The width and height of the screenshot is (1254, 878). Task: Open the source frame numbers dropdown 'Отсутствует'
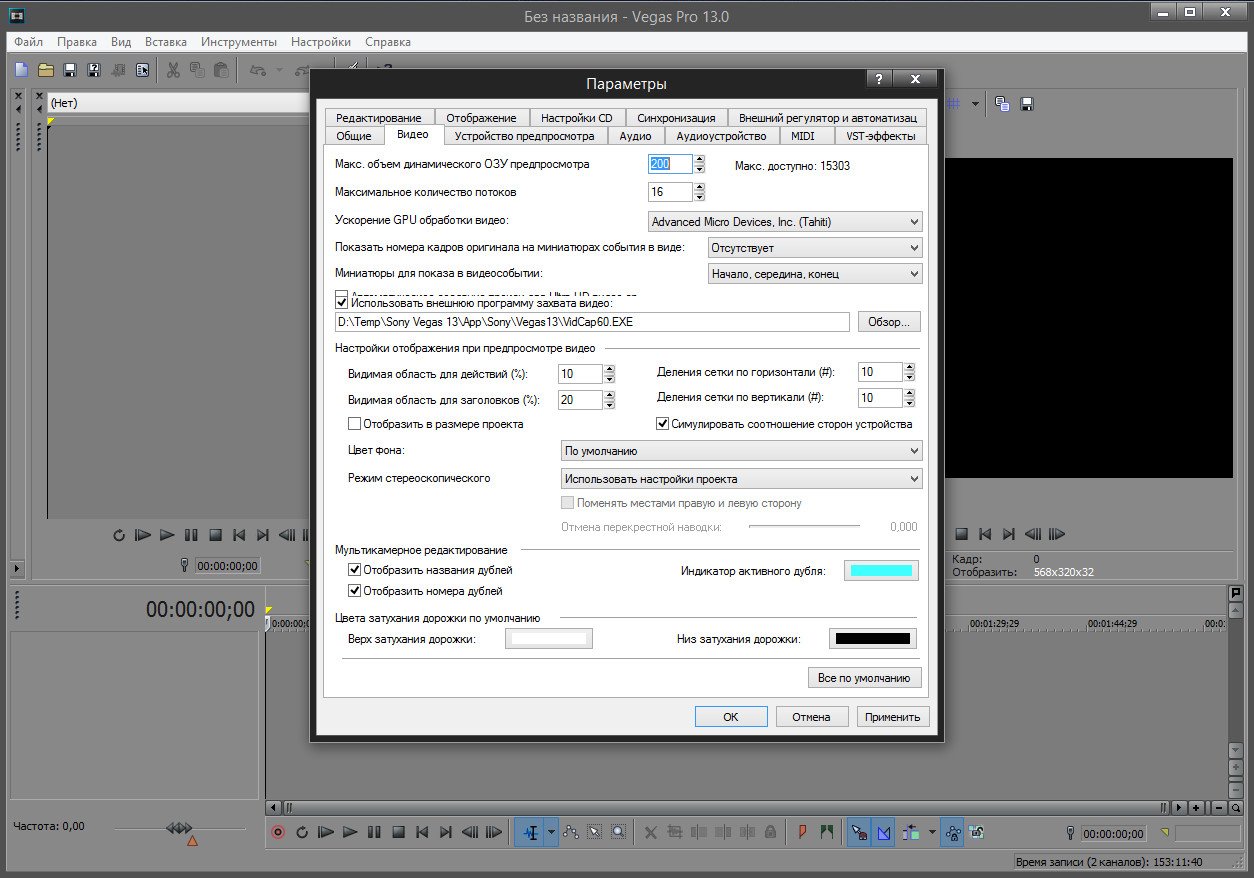815,248
